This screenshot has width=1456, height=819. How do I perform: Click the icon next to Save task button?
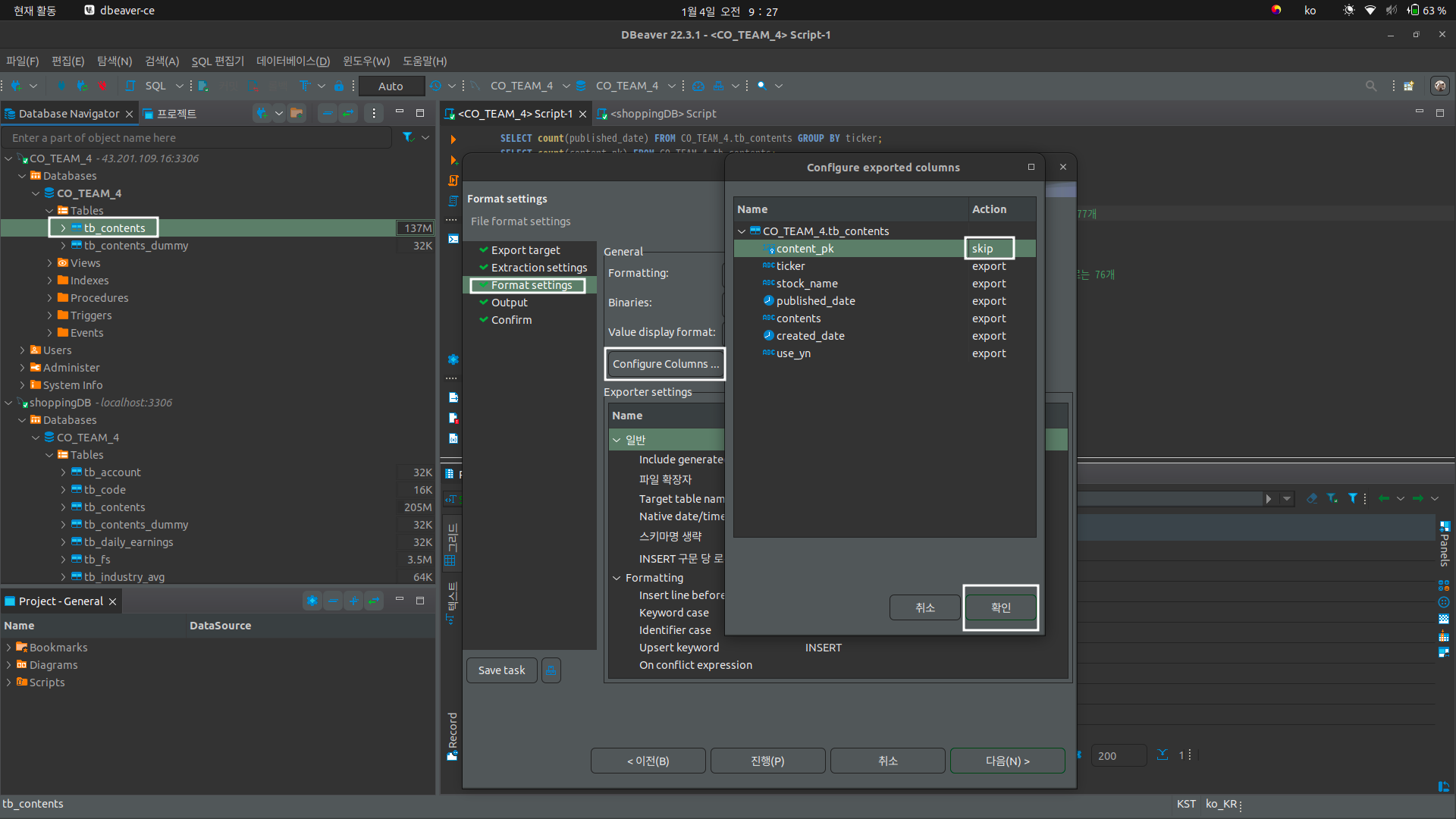coord(551,670)
